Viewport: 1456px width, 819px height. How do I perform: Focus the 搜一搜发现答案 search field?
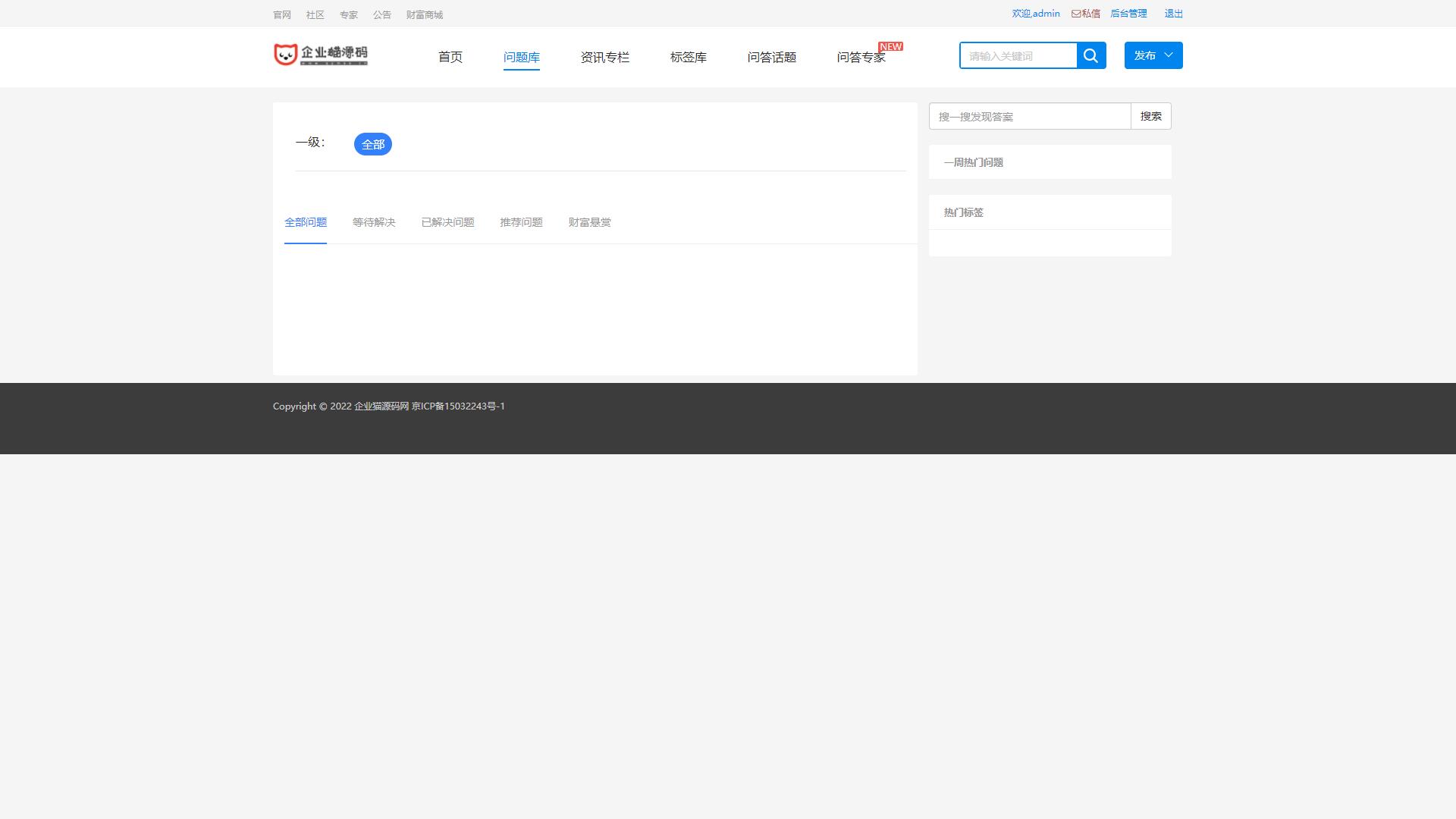coord(1029,116)
